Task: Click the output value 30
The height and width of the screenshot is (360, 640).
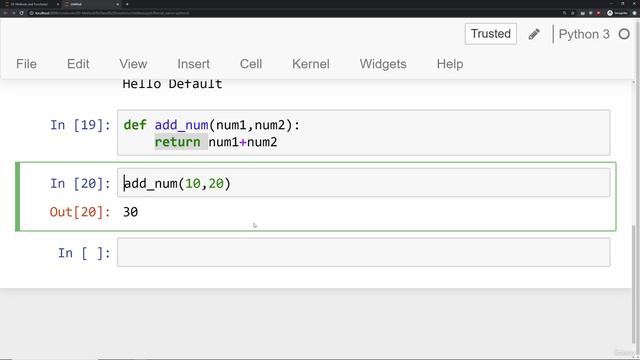Action: coord(131,212)
